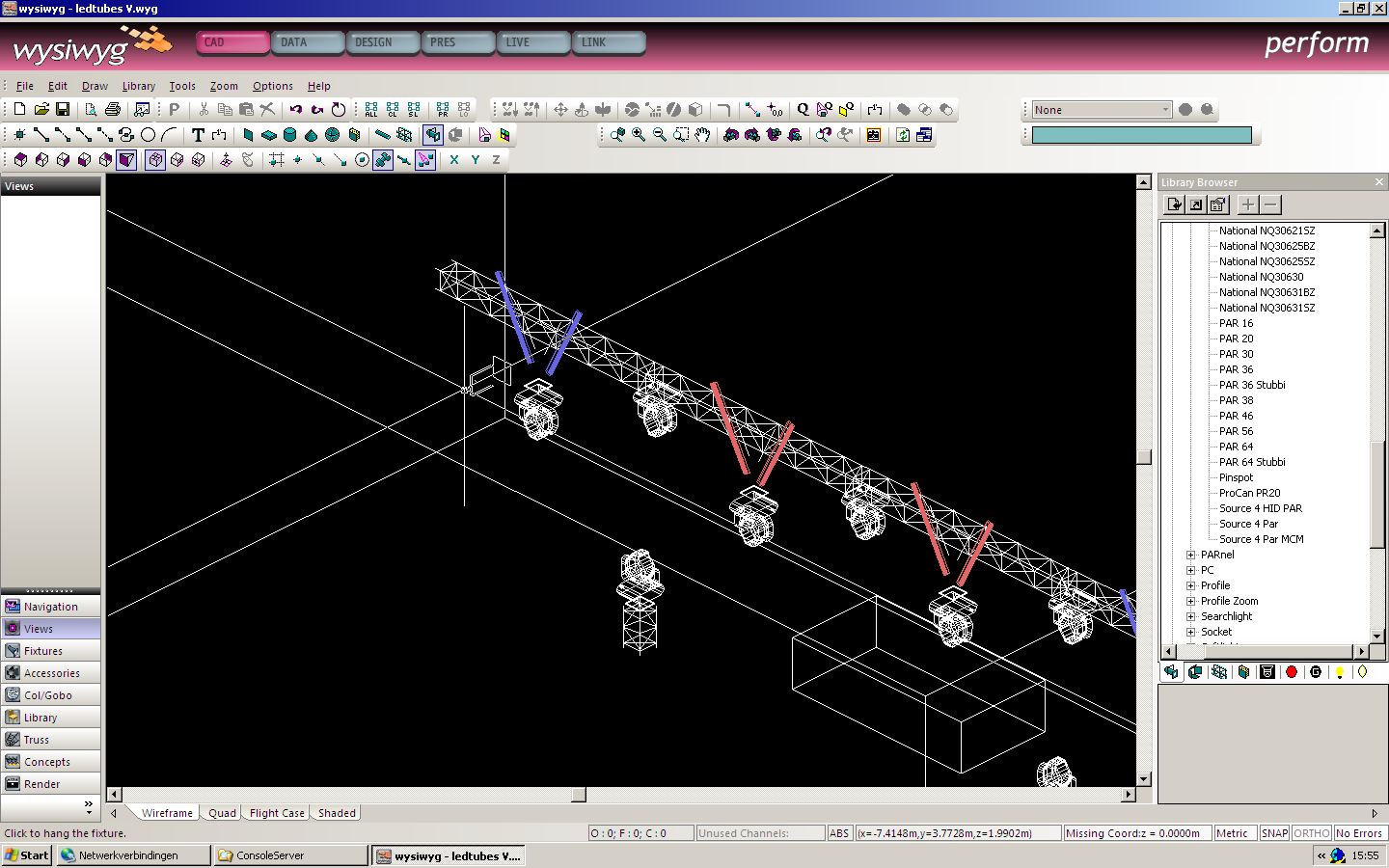Click the minus button in Library Browser

click(x=1271, y=204)
